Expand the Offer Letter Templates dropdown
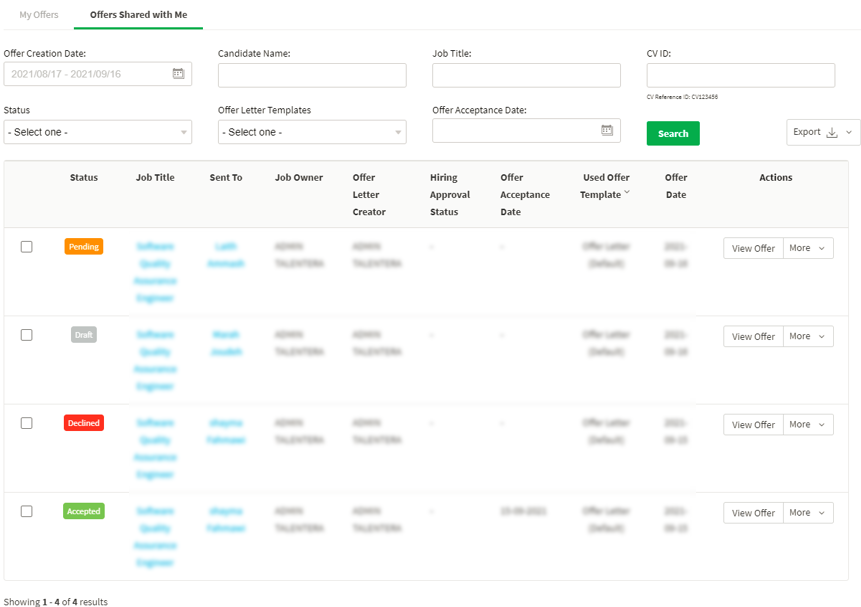Viewport: 861px width, 607px height. click(312, 132)
